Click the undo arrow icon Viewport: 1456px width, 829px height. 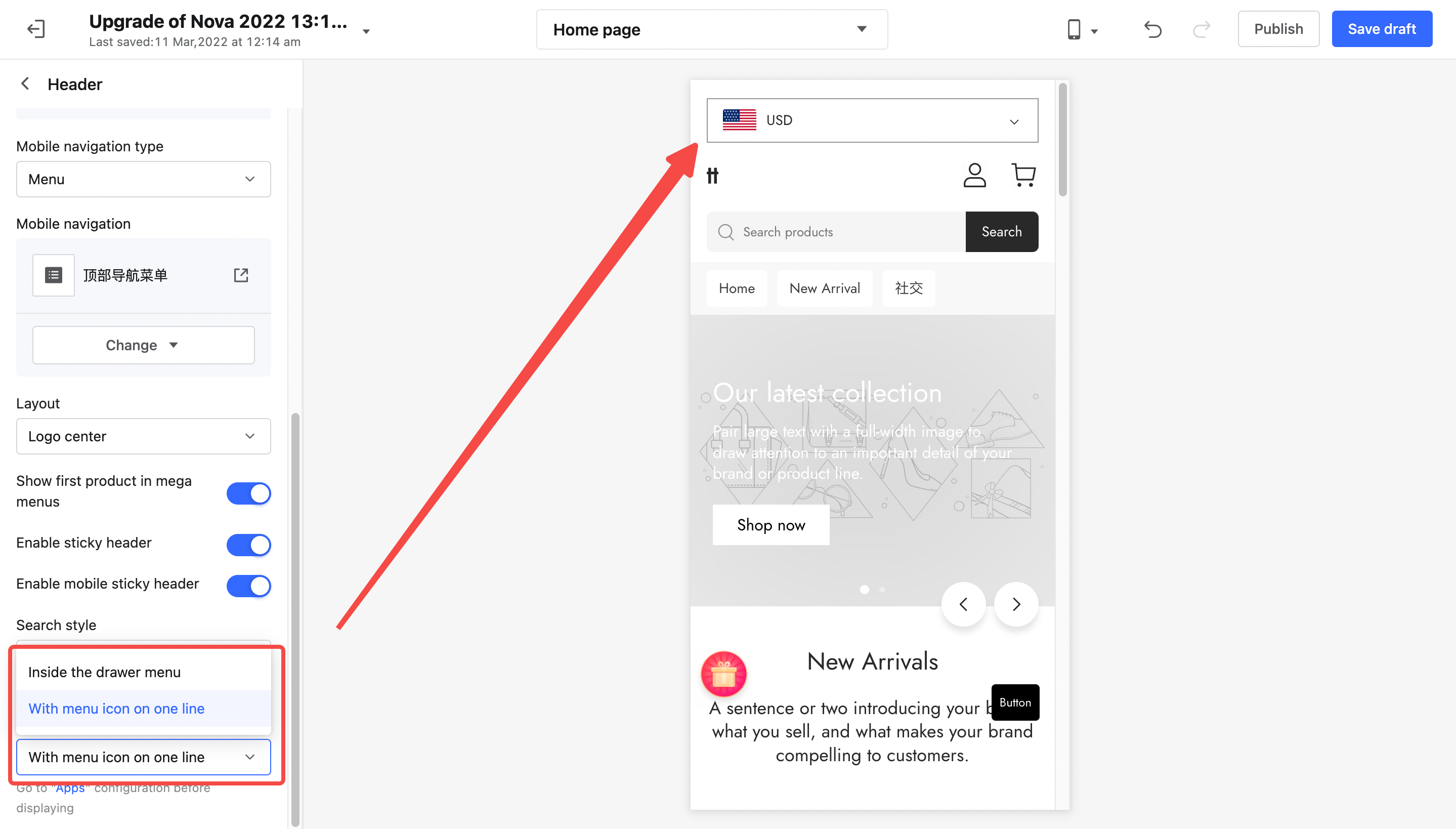1152,29
